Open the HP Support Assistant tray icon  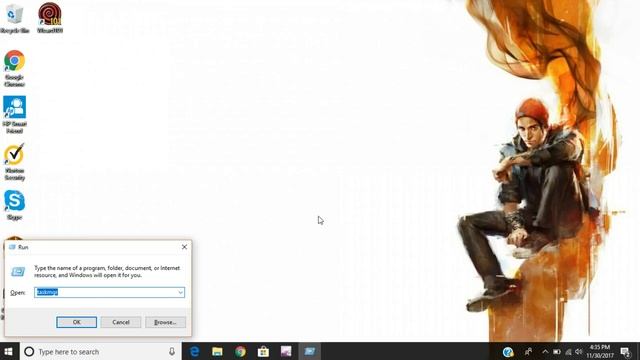[x=508, y=352]
